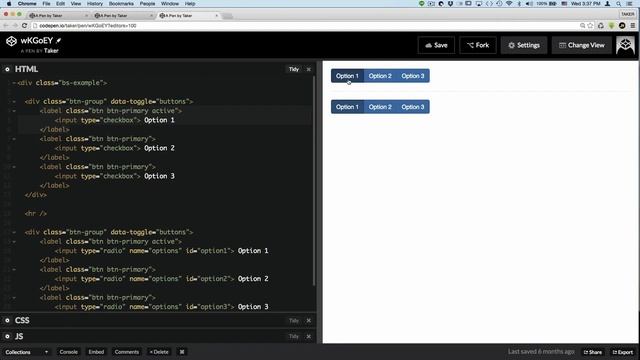This screenshot has height=360, width=640.
Task: Toggle the top group's Option 2 checkbox button
Action: pos(380,76)
